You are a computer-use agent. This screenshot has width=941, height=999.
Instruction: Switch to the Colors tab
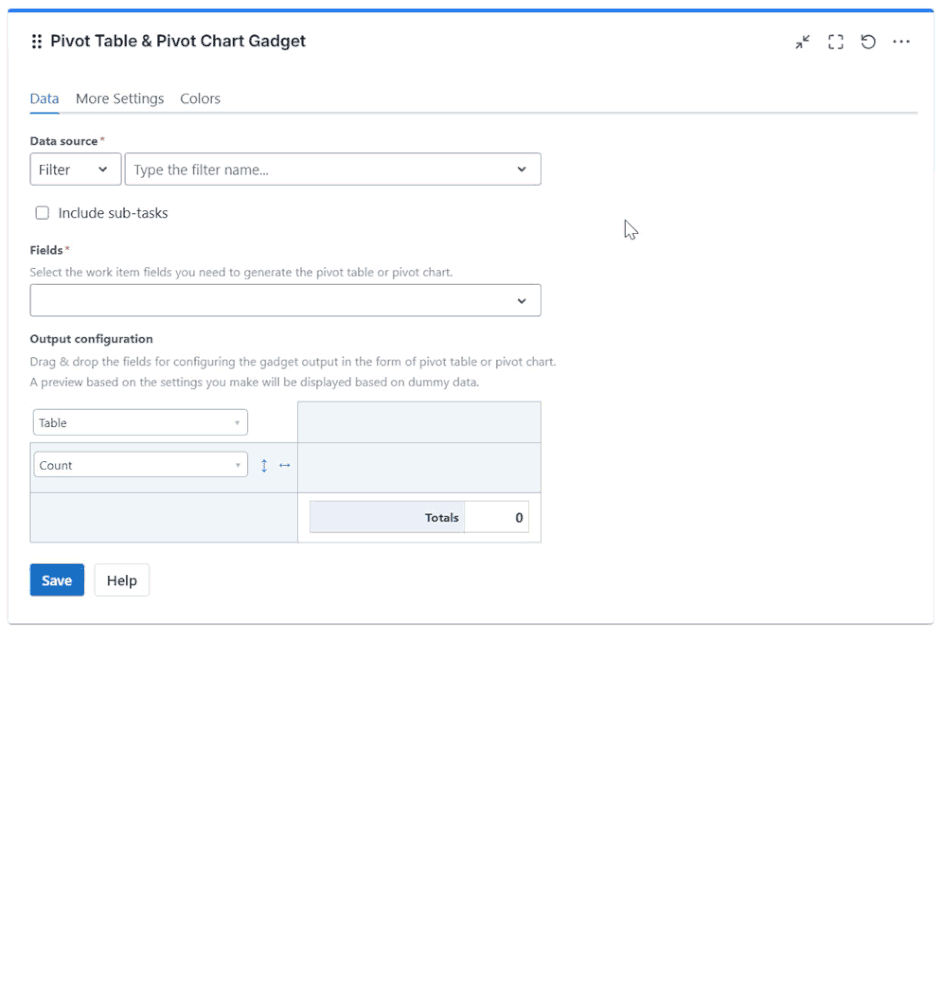[199, 98]
